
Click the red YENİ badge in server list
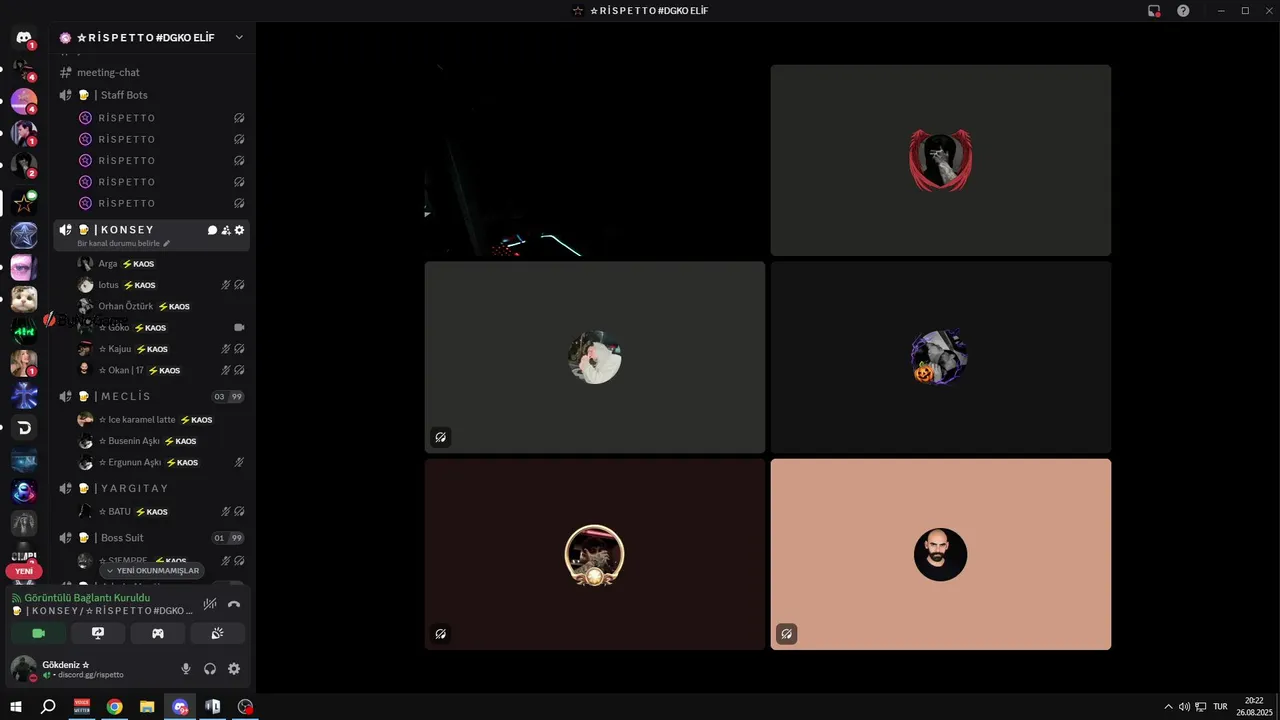[24, 572]
